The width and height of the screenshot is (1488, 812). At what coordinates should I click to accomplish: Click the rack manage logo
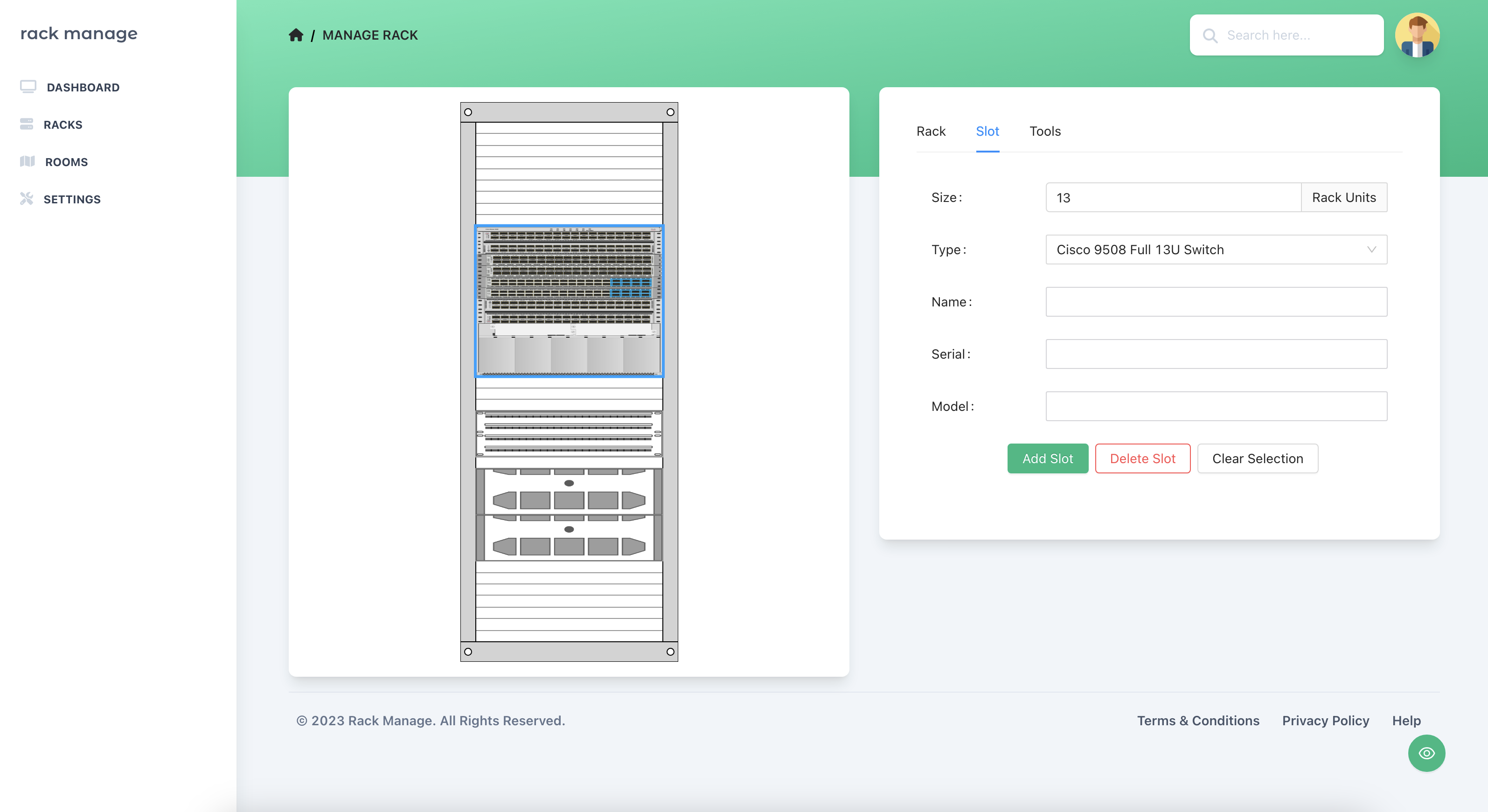79,34
